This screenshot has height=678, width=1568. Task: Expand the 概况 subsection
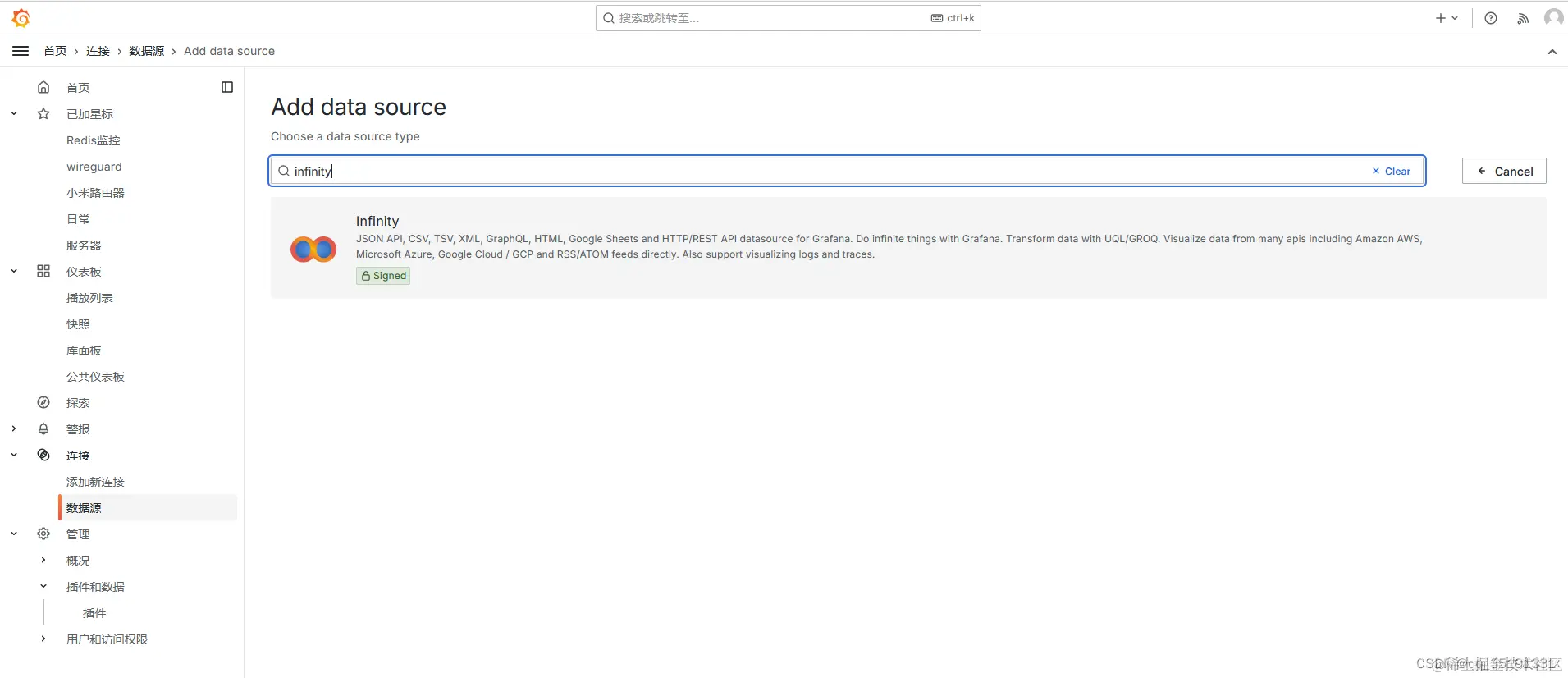click(43, 561)
